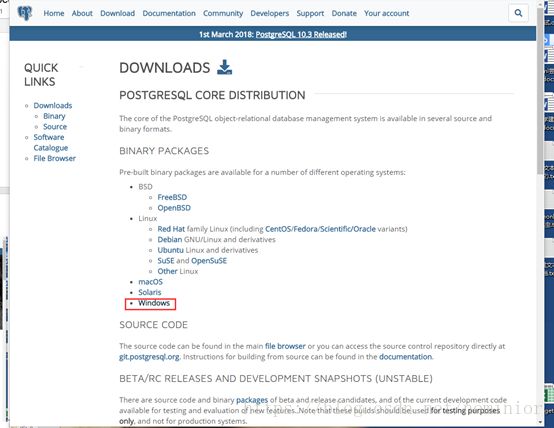Open Your account in the top navigation
Image resolution: width=554 pixels, height=428 pixels.
coord(387,13)
